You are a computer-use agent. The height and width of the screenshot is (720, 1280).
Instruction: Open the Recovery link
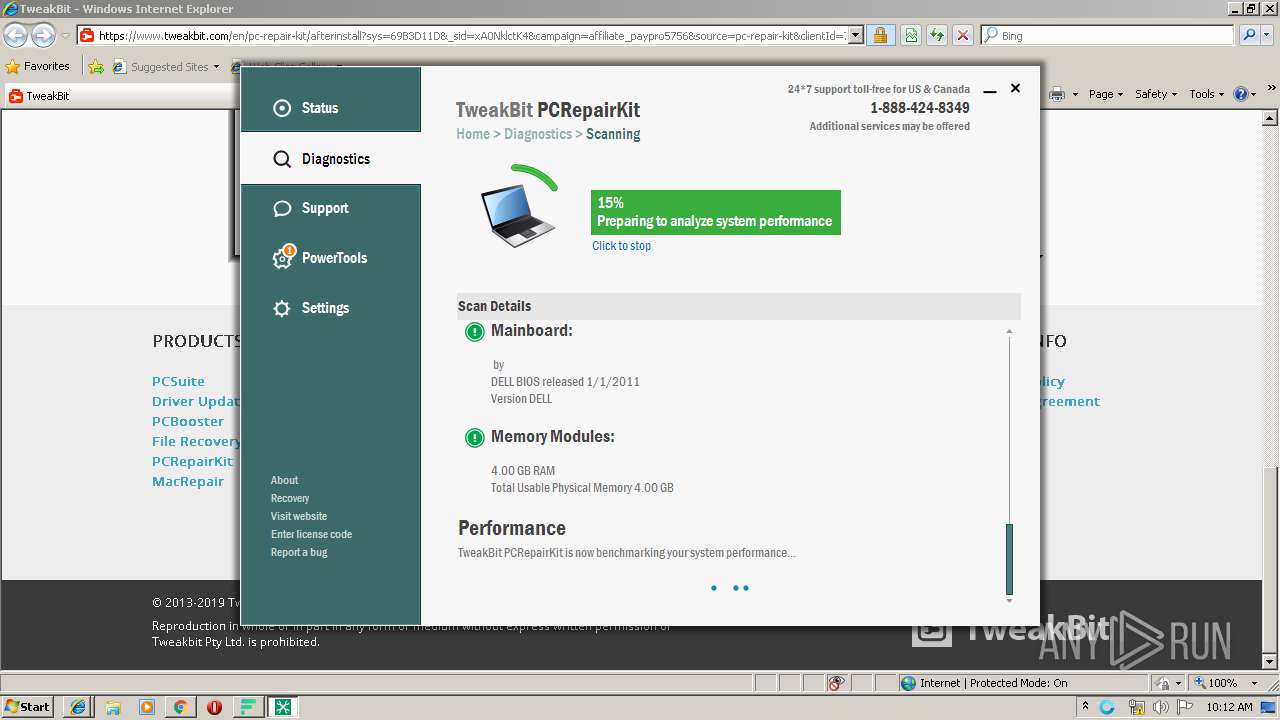click(290, 498)
